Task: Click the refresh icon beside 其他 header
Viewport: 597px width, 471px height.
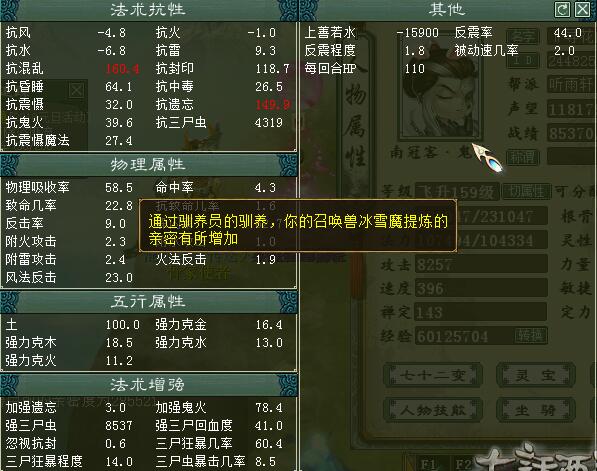Action: click(562, 9)
